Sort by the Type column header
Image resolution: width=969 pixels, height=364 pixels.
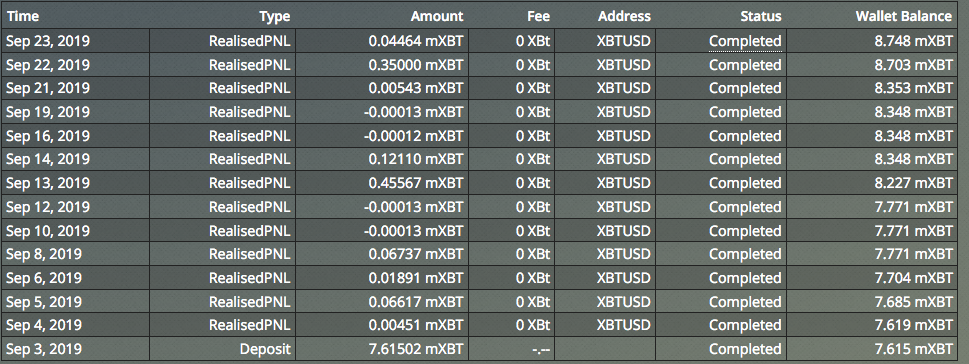[x=274, y=17]
